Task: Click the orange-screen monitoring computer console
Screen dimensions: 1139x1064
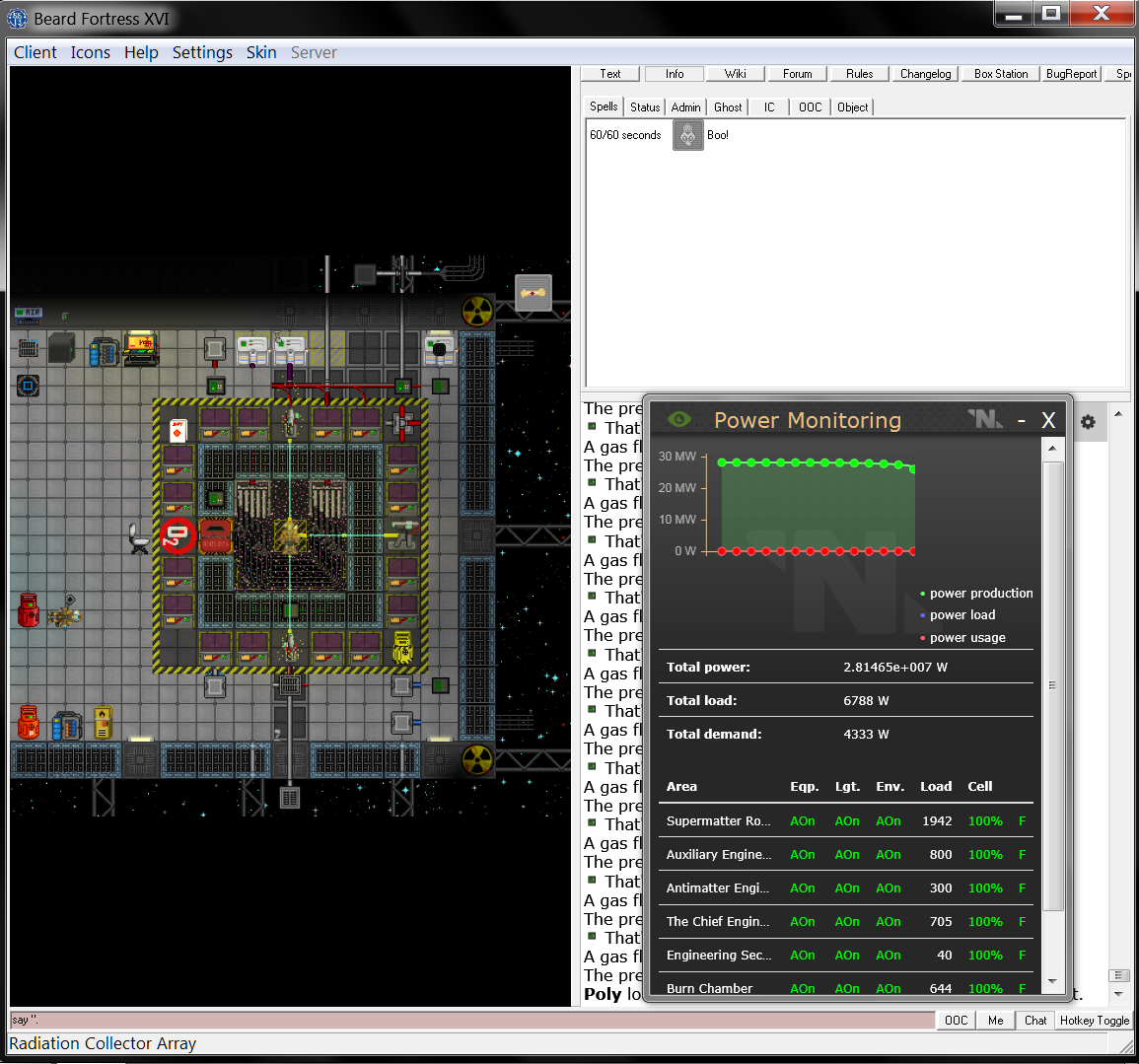Action: click(x=140, y=349)
